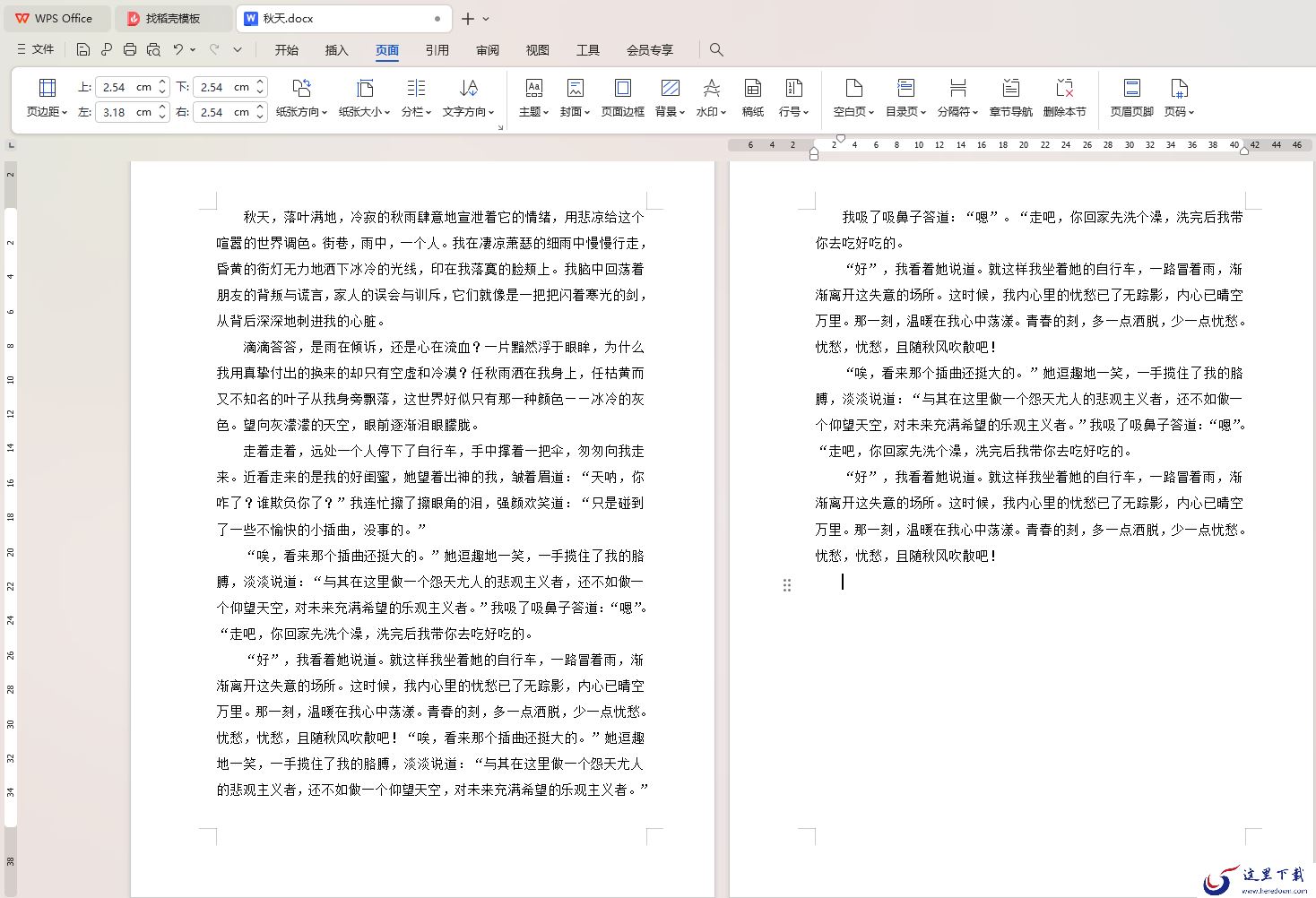Click the first-line indent marker on ruler
Screen dimensions: 1316x898
pyautogui.click(x=840, y=138)
